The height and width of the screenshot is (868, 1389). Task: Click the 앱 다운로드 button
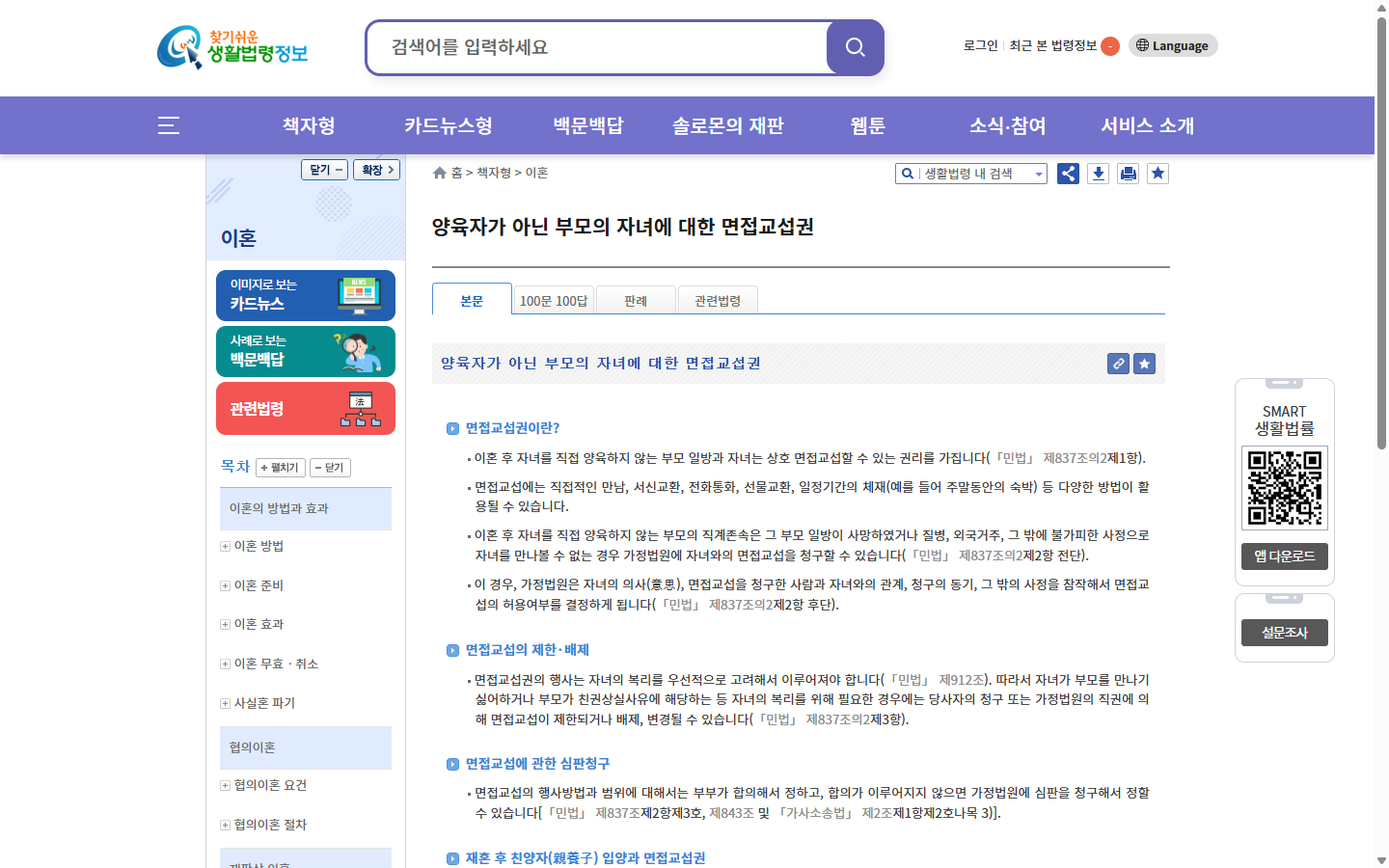tap(1285, 556)
